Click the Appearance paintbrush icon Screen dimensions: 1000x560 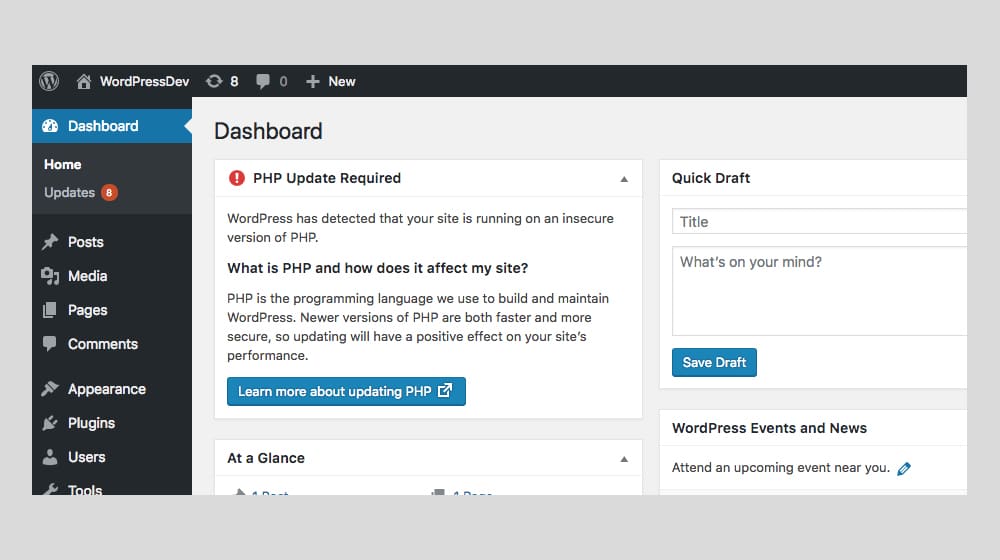point(50,388)
